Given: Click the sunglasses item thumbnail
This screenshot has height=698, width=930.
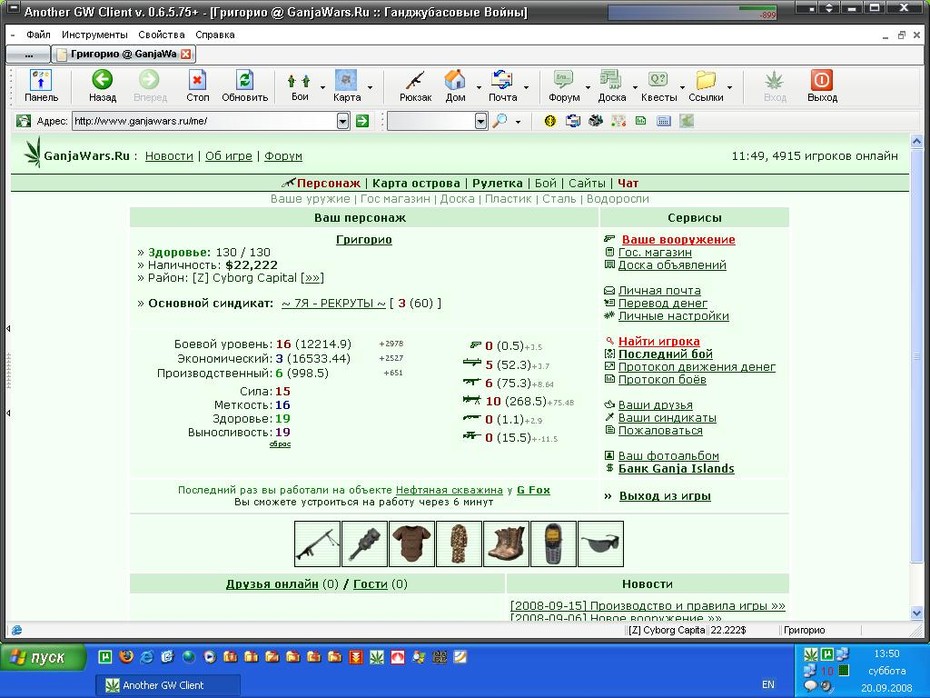Looking at the screenshot, I should [600, 544].
